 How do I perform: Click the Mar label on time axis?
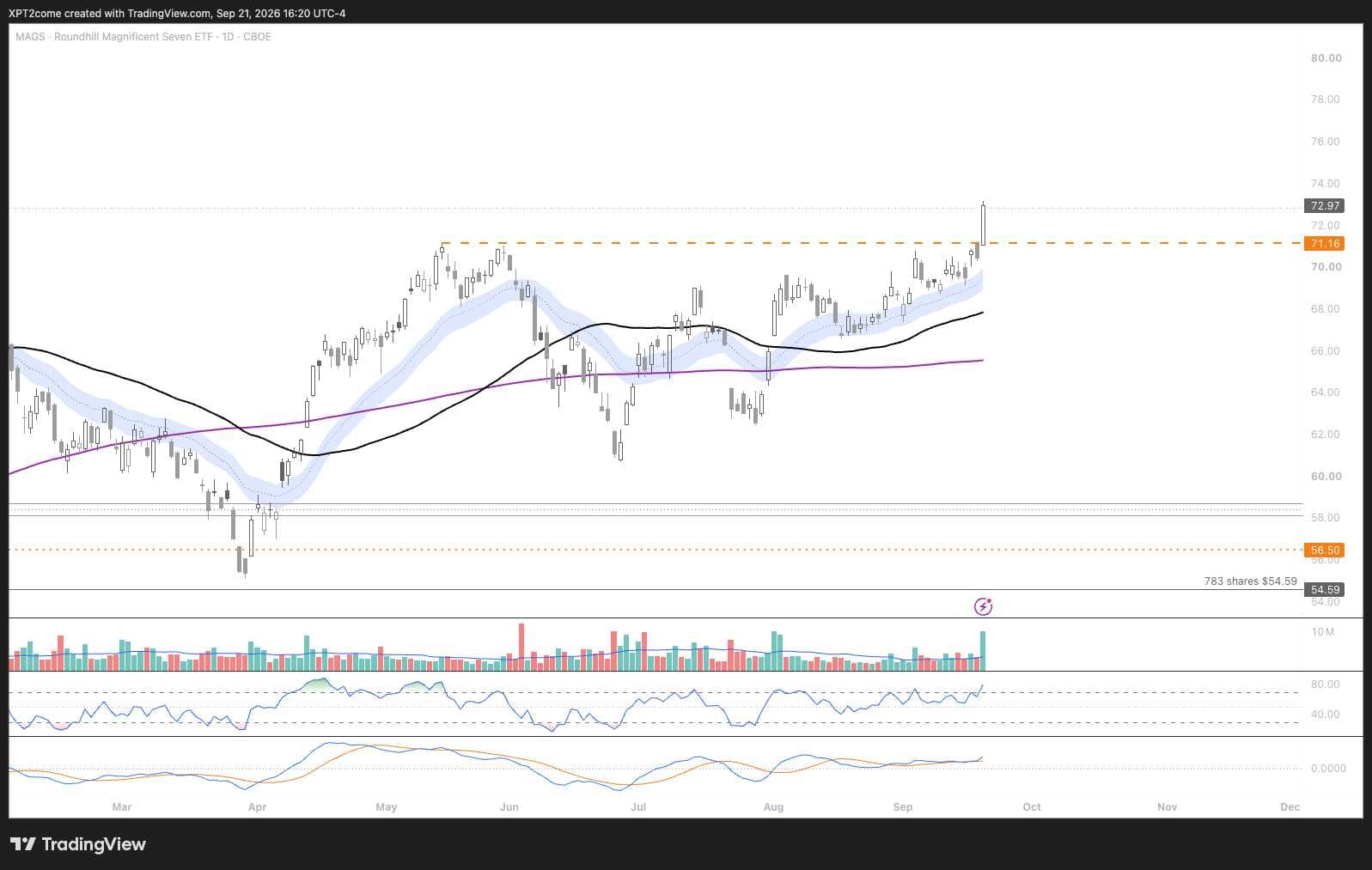pyautogui.click(x=122, y=807)
